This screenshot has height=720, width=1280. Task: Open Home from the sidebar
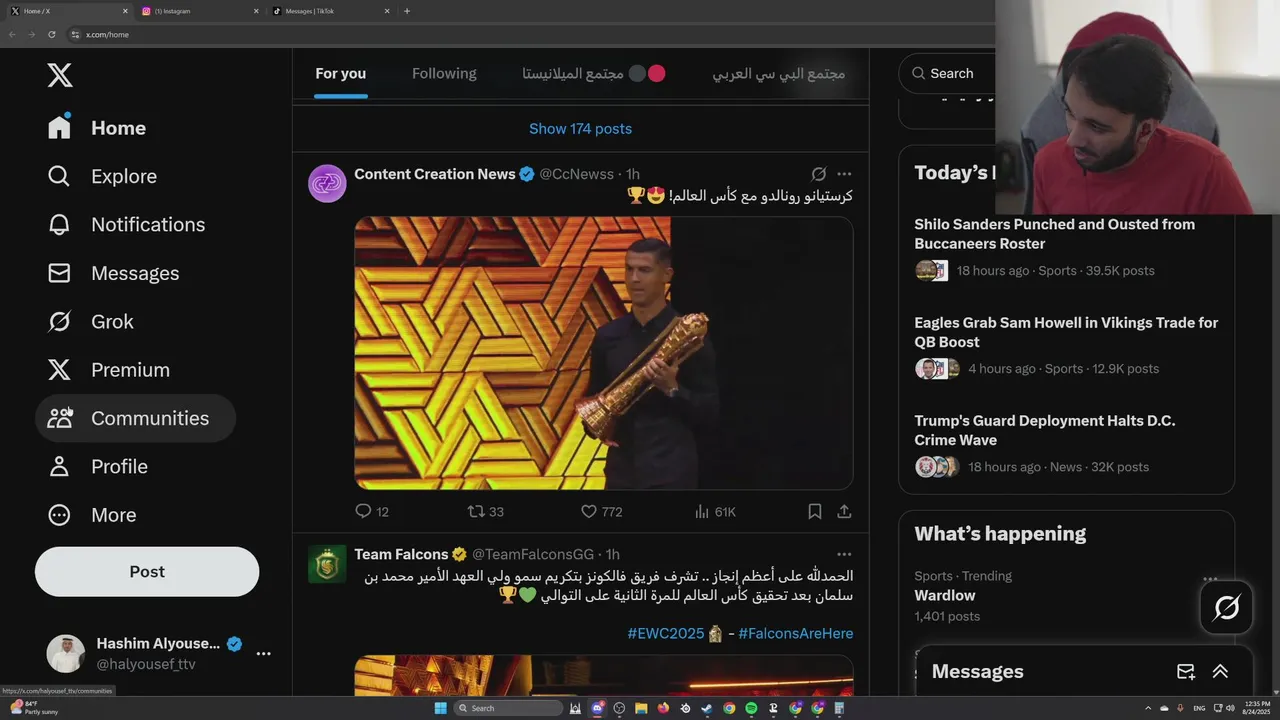(x=97, y=128)
